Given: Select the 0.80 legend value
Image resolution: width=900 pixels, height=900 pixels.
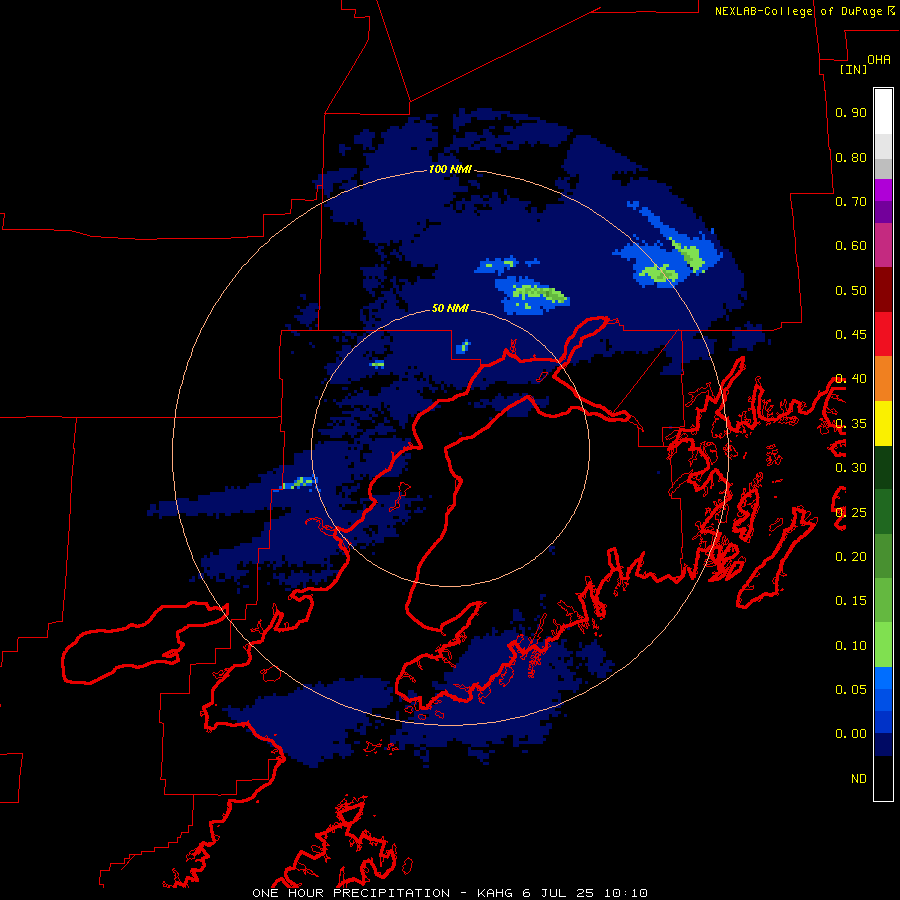Looking at the screenshot, I should [851, 157].
